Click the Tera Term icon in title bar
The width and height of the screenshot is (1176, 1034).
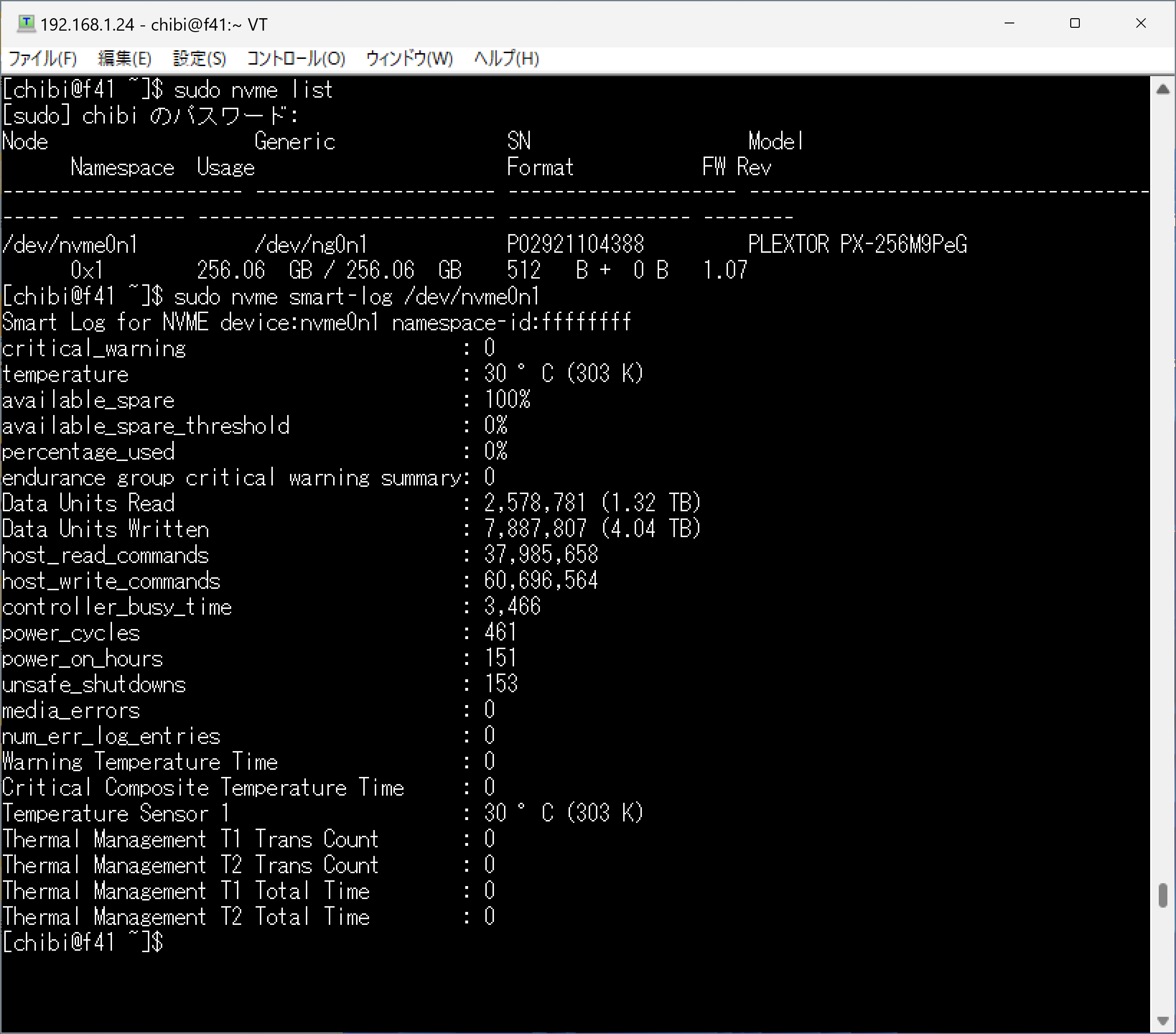coord(26,23)
